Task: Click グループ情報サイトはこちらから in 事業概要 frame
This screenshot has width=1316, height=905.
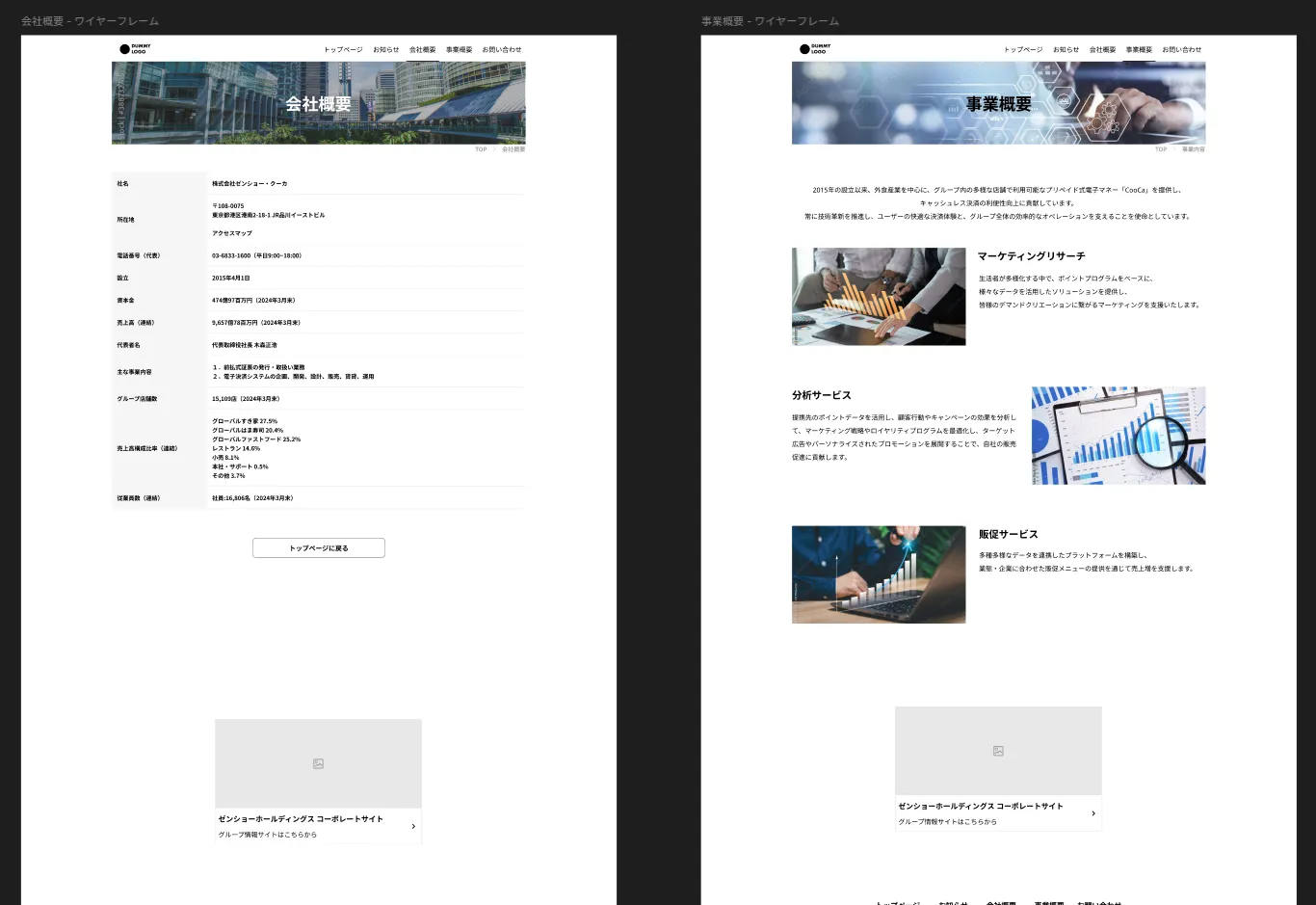Action: (x=947, y=822)
